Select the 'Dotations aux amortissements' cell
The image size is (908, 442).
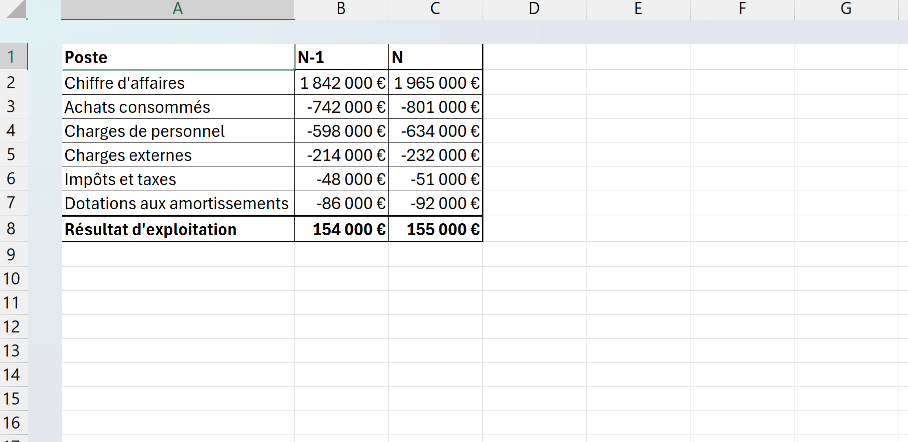[x=178, y=203]
